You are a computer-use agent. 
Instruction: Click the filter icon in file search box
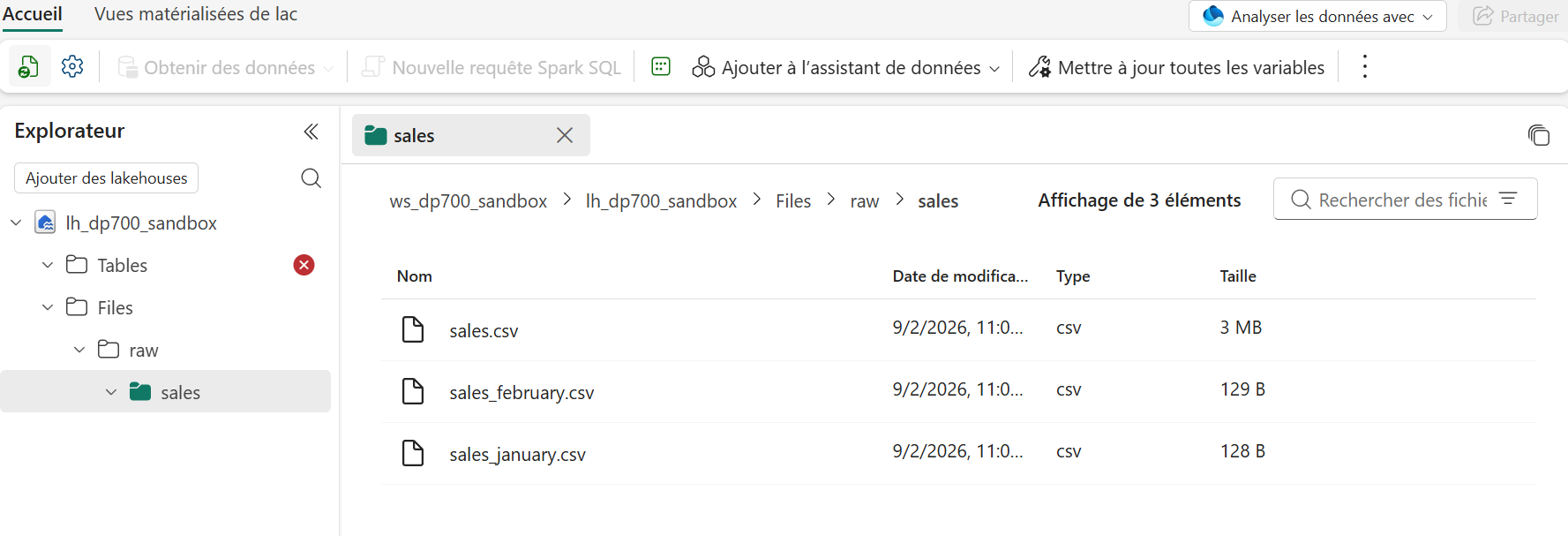pos(1508,200)
